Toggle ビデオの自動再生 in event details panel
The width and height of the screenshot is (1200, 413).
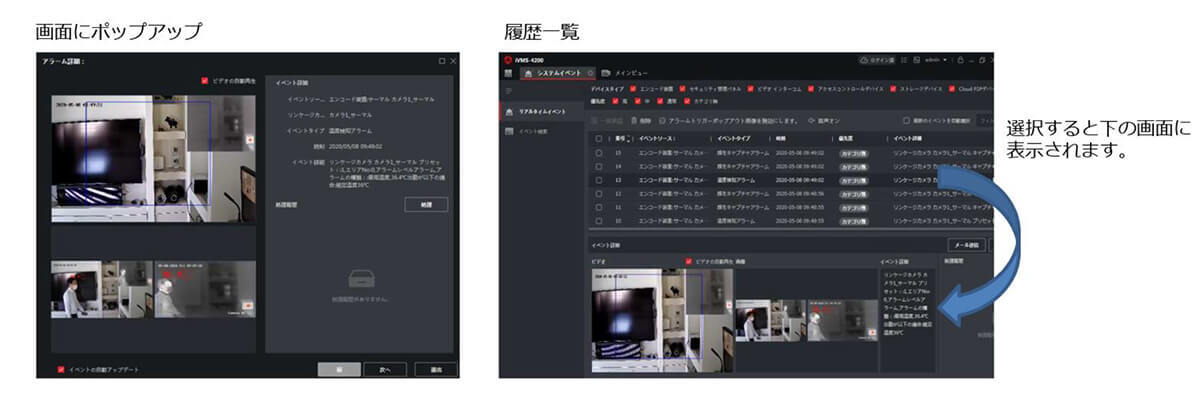688,262
